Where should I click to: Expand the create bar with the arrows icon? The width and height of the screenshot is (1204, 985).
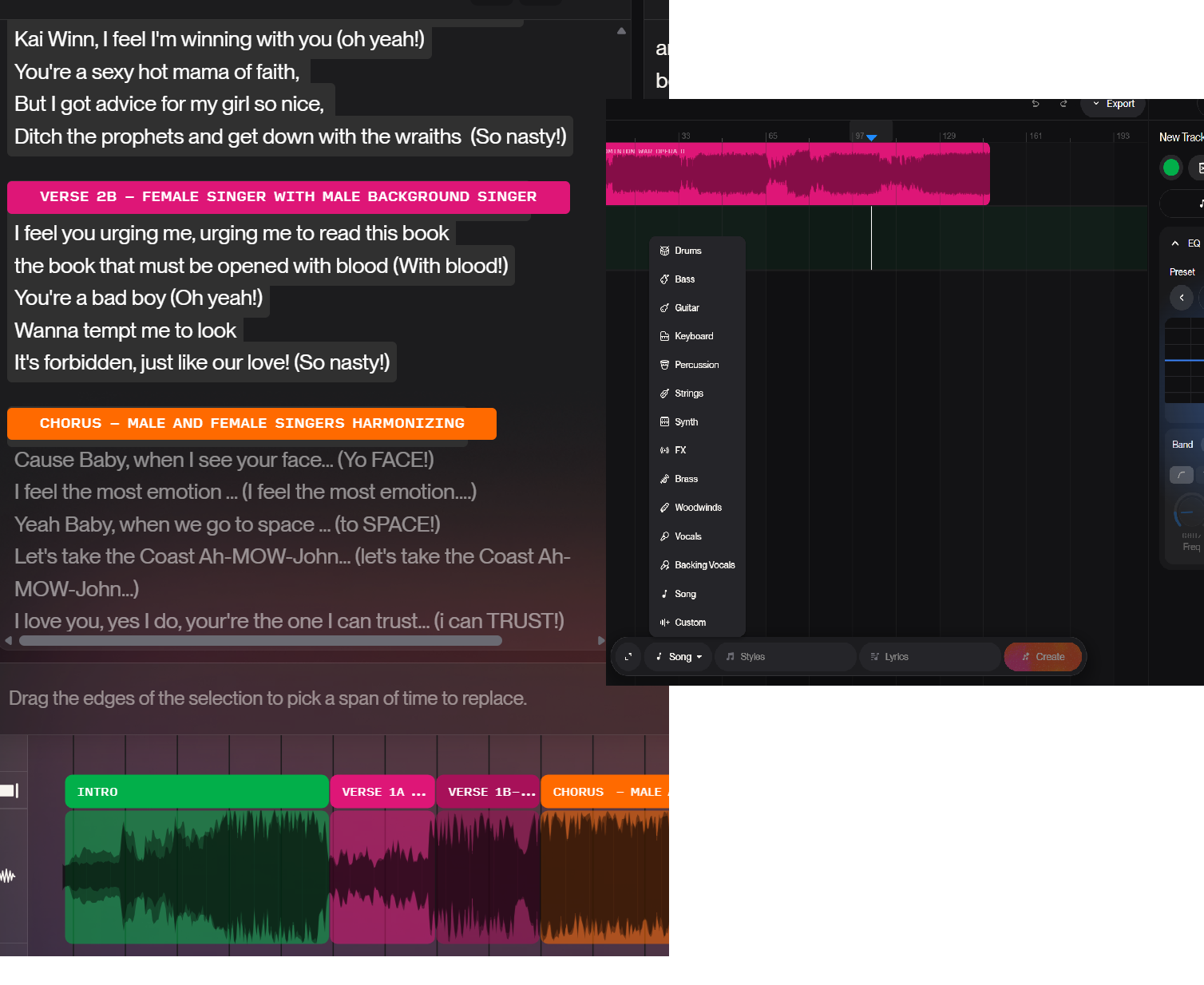tap(628, 657)
